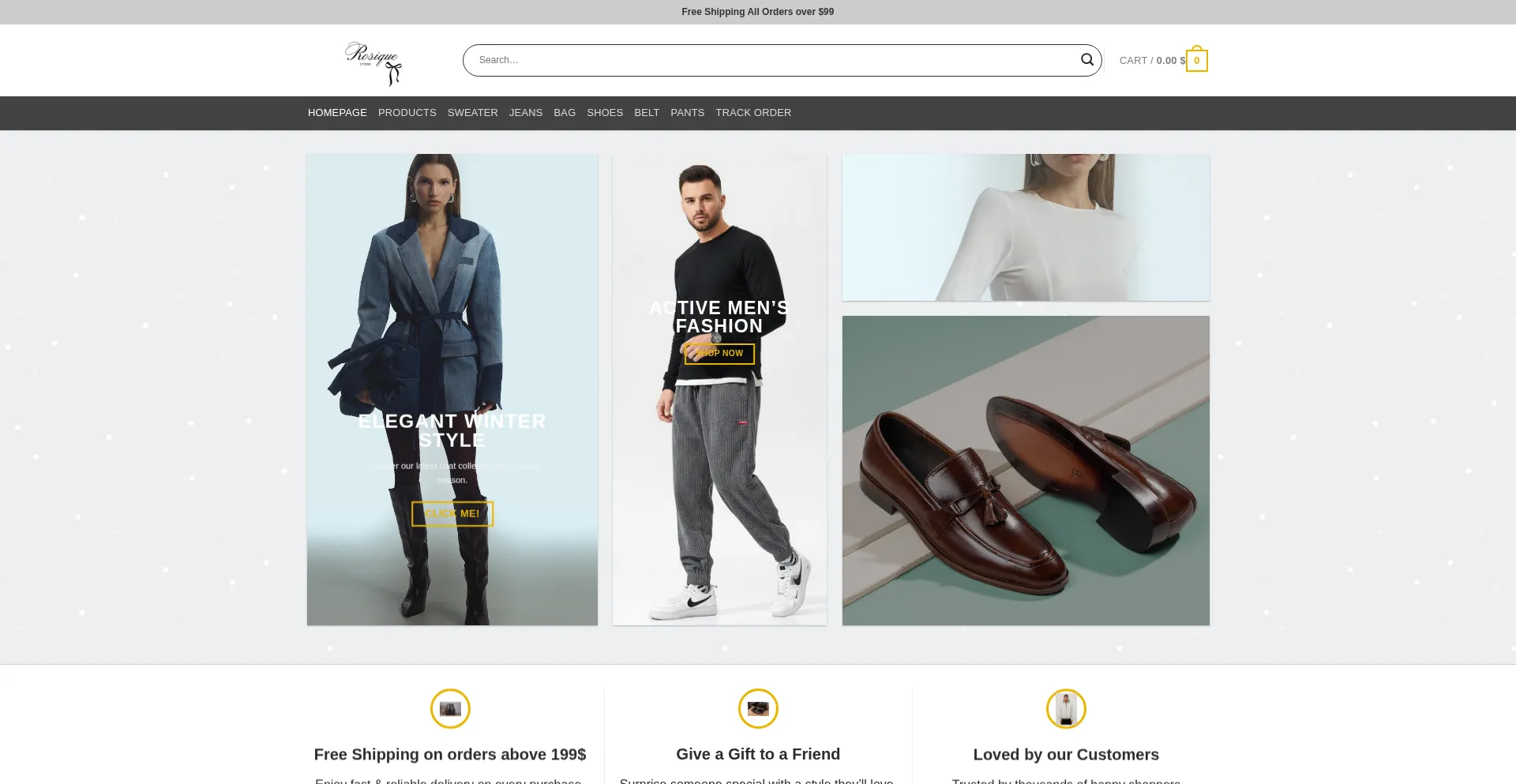Click the Give a Gift circular icon

[758, 708]
